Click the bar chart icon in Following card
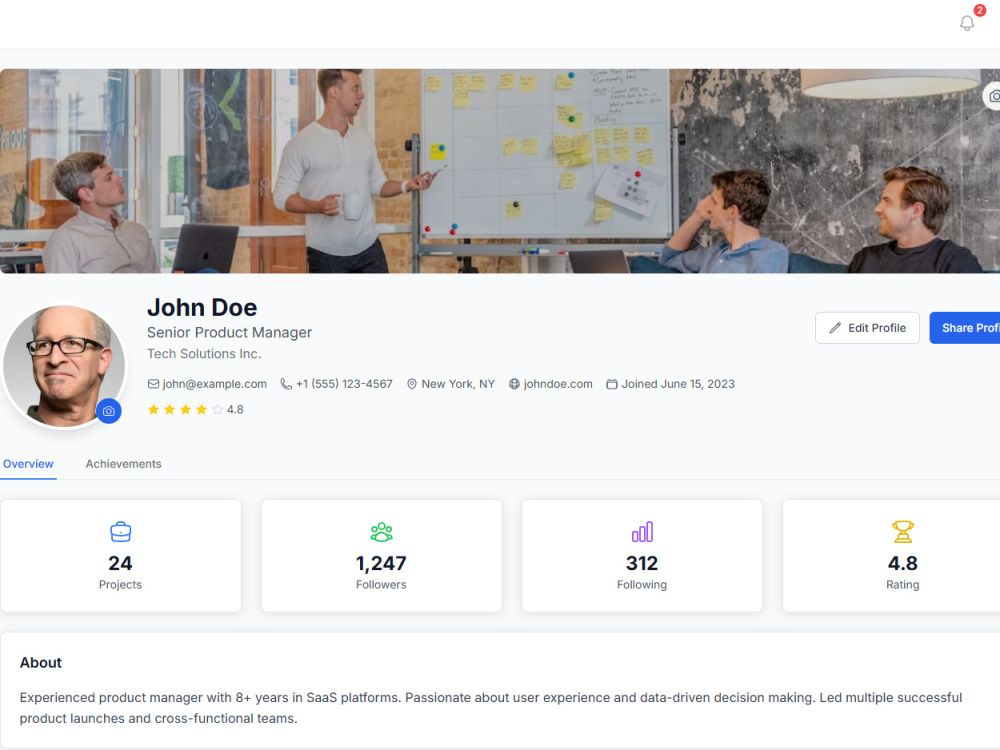 click(x=642, y=532)
